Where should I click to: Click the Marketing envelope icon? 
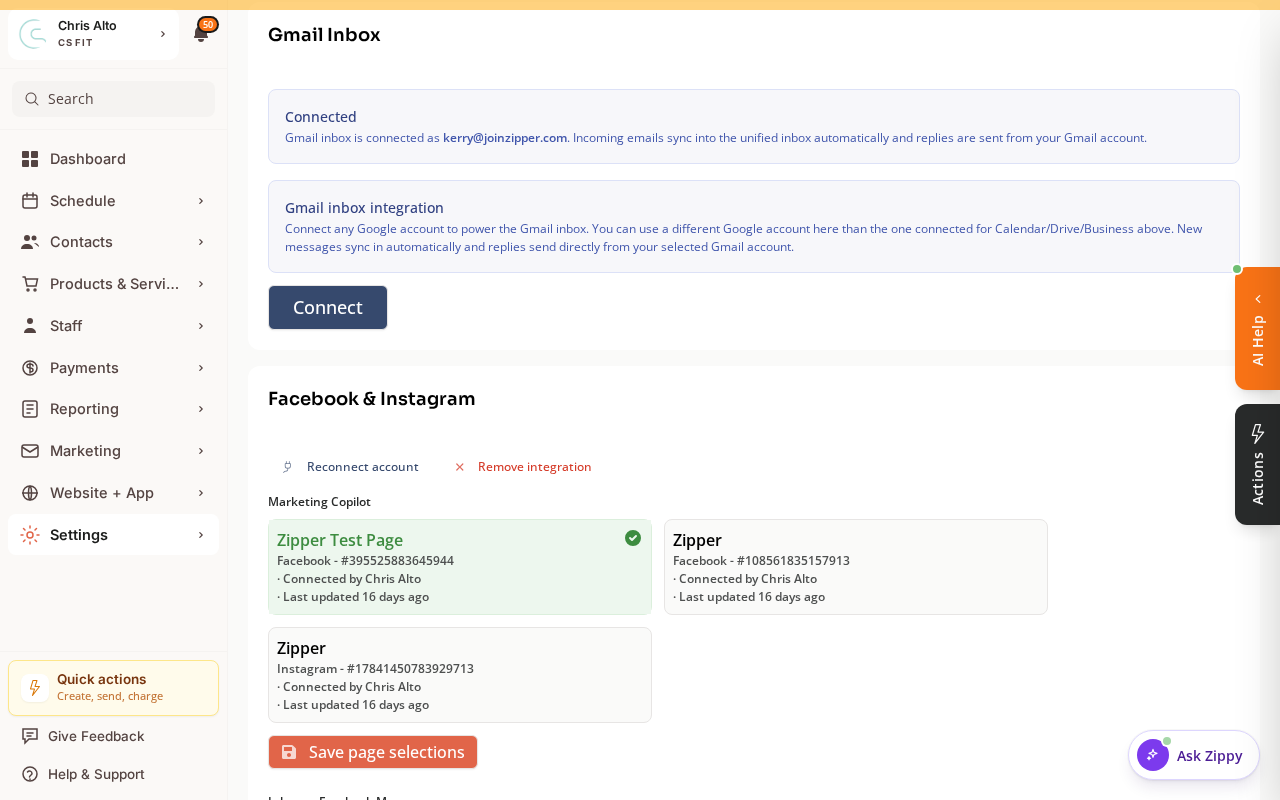tap(30, 451)
